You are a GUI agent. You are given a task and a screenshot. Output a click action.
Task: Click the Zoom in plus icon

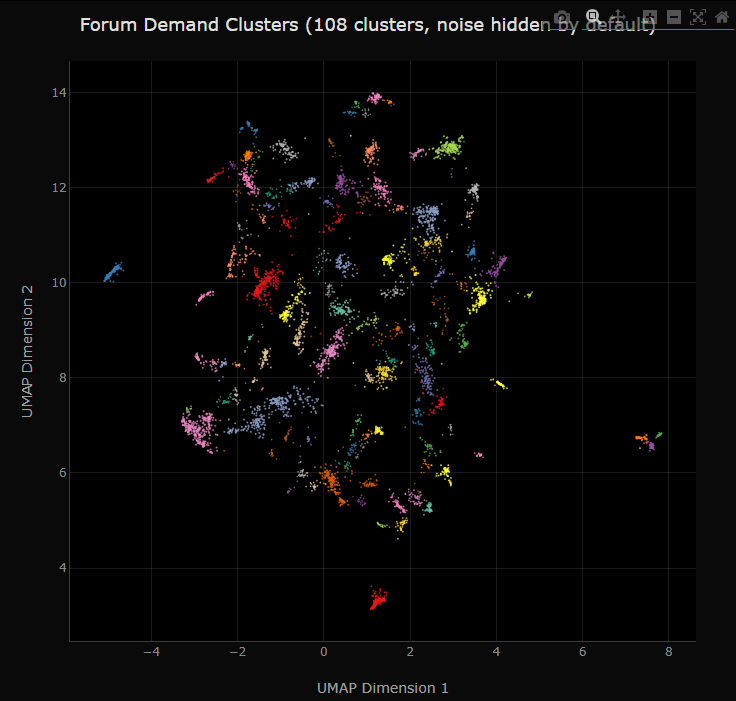tap(650, 17)
